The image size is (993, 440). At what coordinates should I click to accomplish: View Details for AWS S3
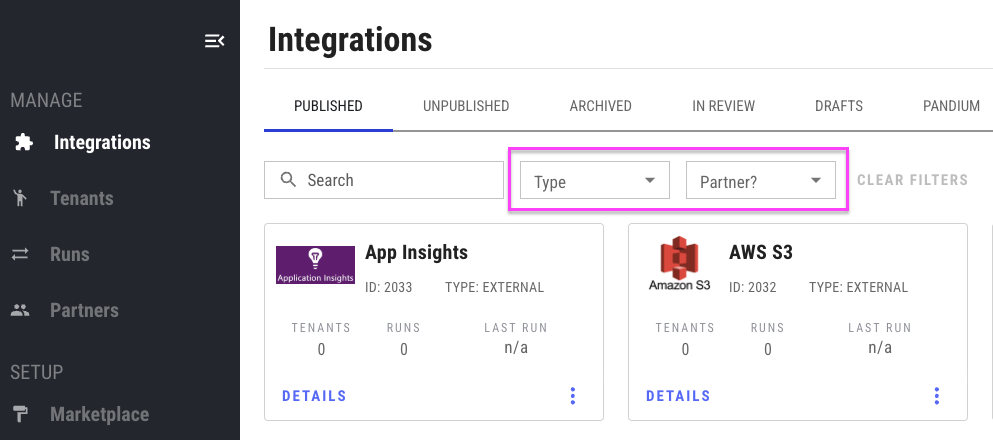click(678, 396)
